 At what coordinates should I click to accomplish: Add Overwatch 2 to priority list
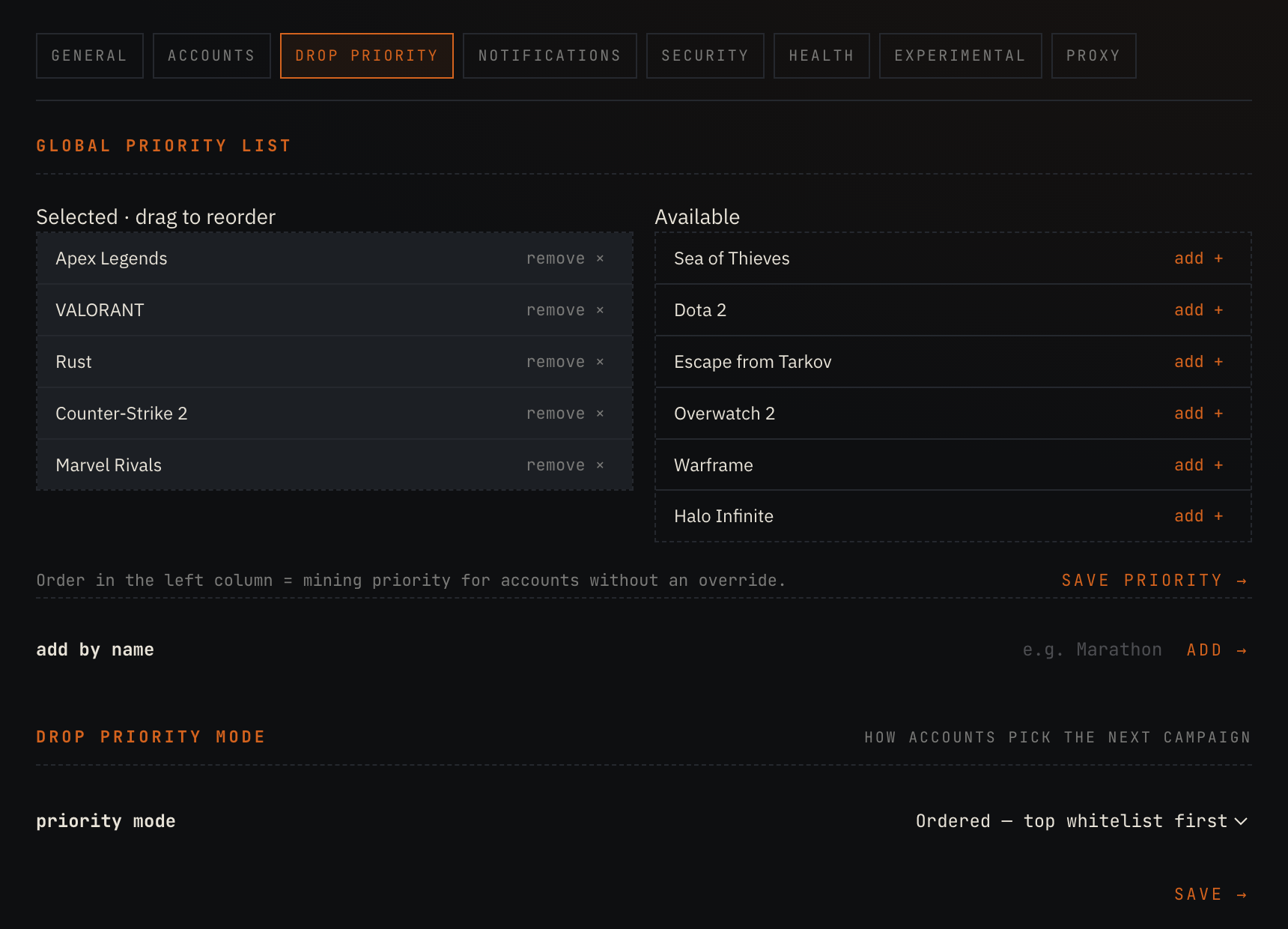click(1198, 414)
